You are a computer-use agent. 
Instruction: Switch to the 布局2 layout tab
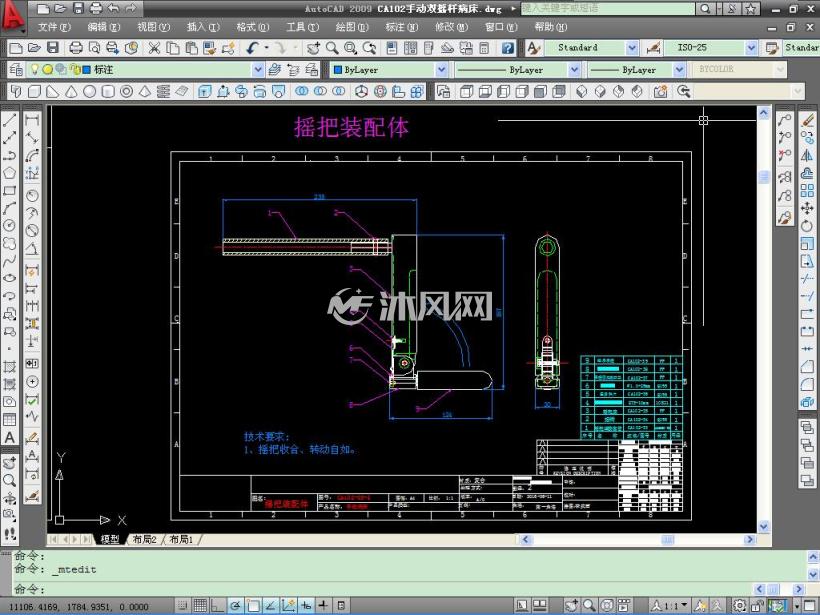(x=144, y=539)
